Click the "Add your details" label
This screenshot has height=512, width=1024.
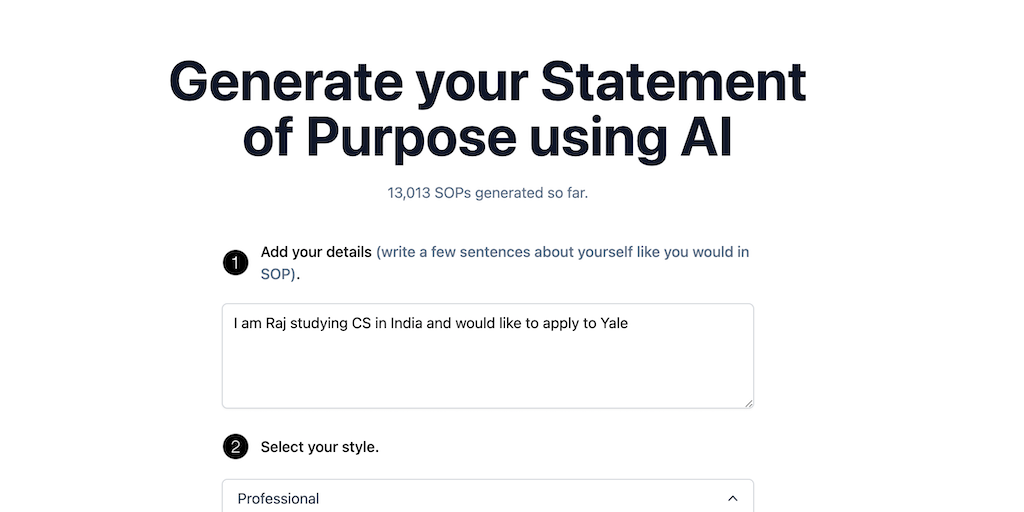coord(316,252)
